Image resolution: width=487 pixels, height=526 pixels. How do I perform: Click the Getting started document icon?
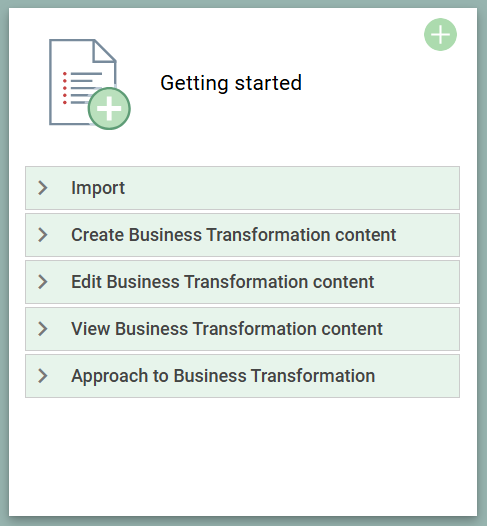pyautogui.click(x=90, y=84)
